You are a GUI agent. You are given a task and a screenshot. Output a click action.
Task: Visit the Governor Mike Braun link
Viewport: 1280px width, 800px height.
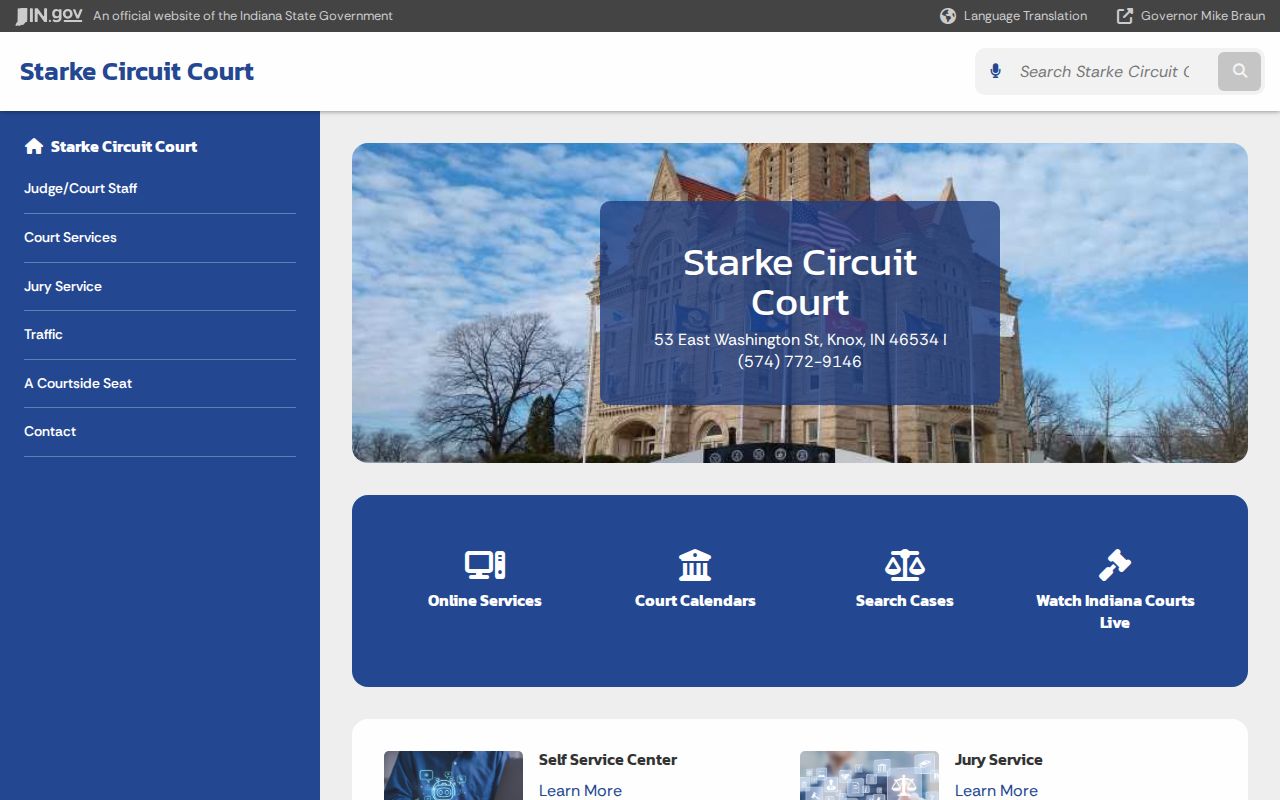click(x=1203, y=16)
